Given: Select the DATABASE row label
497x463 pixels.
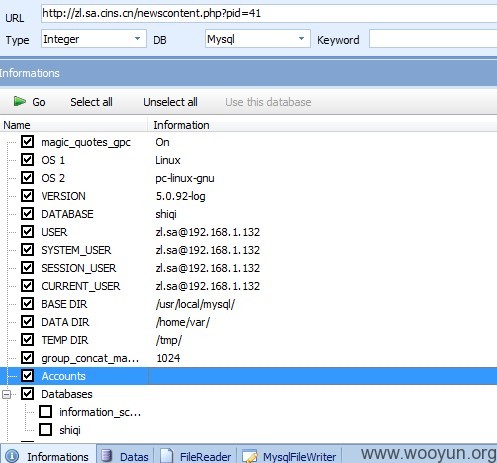Looking at the screenshot, I should [x=67, y=214].
